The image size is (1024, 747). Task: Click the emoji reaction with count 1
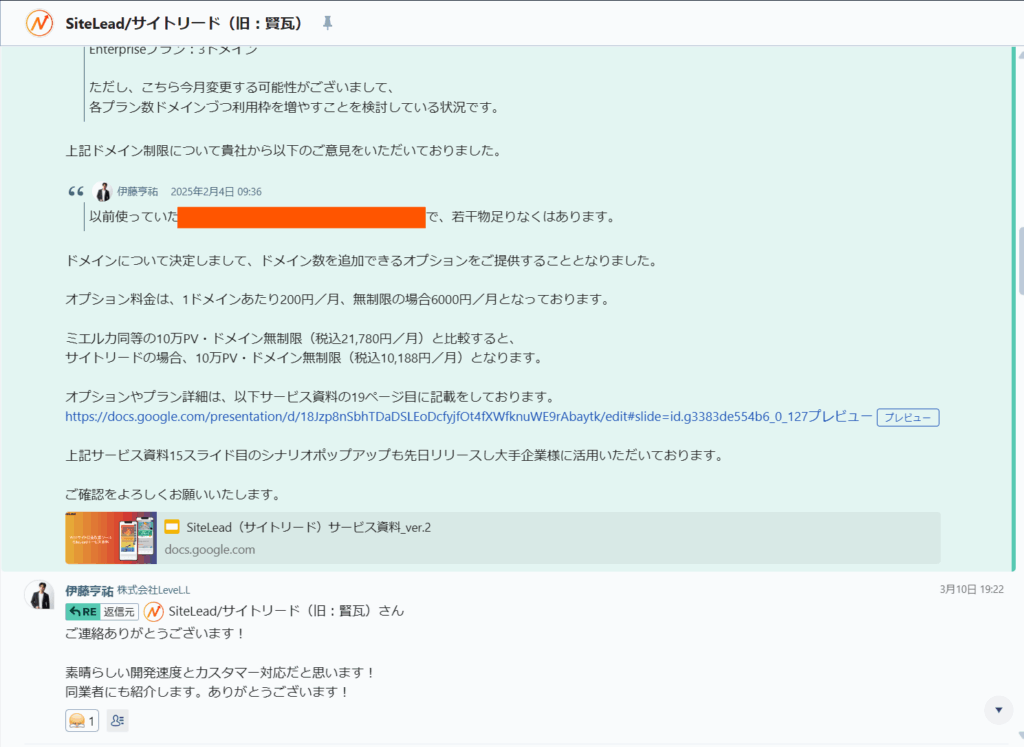82,721
